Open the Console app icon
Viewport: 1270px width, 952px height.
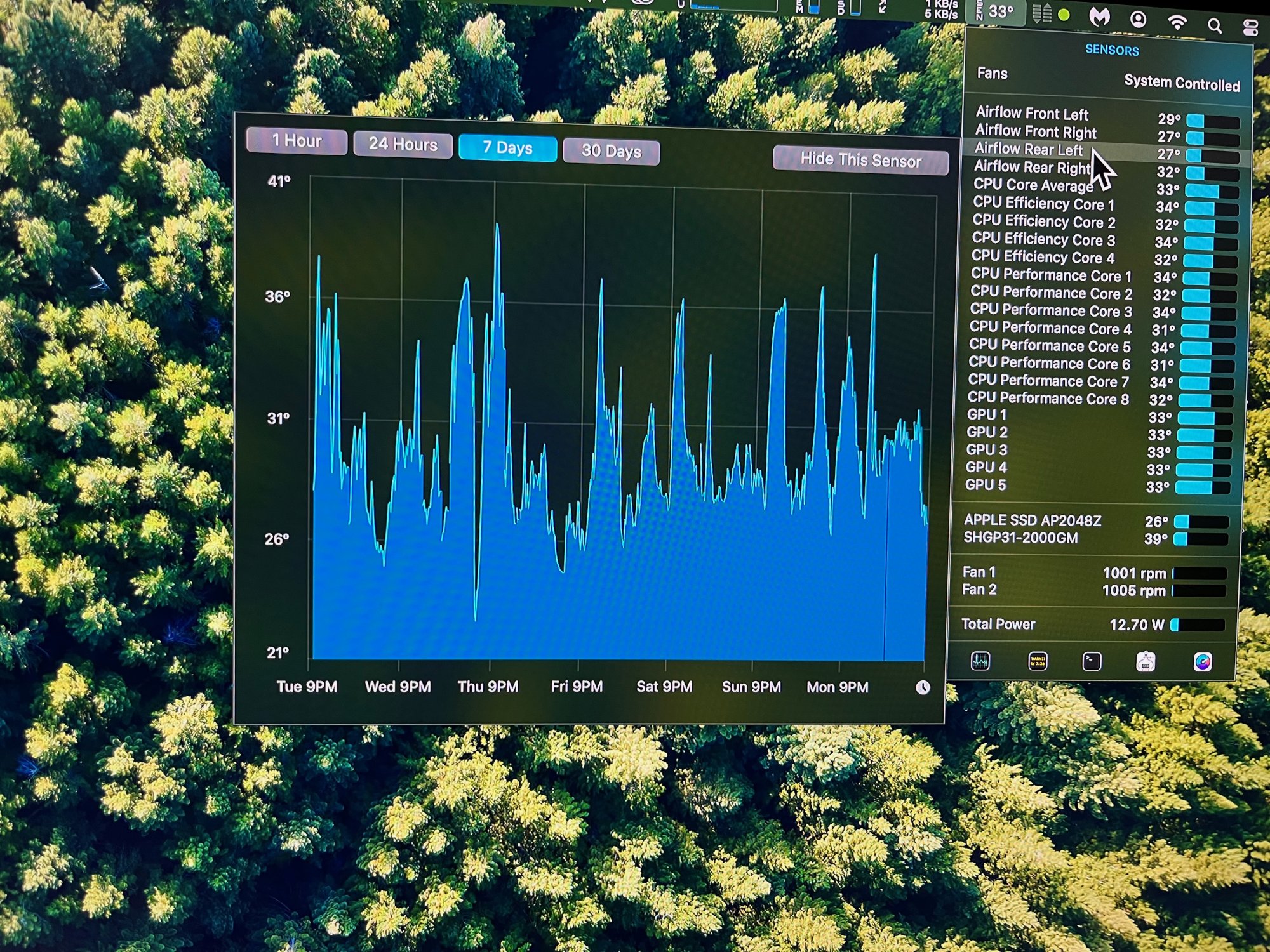click(1038, 661)
